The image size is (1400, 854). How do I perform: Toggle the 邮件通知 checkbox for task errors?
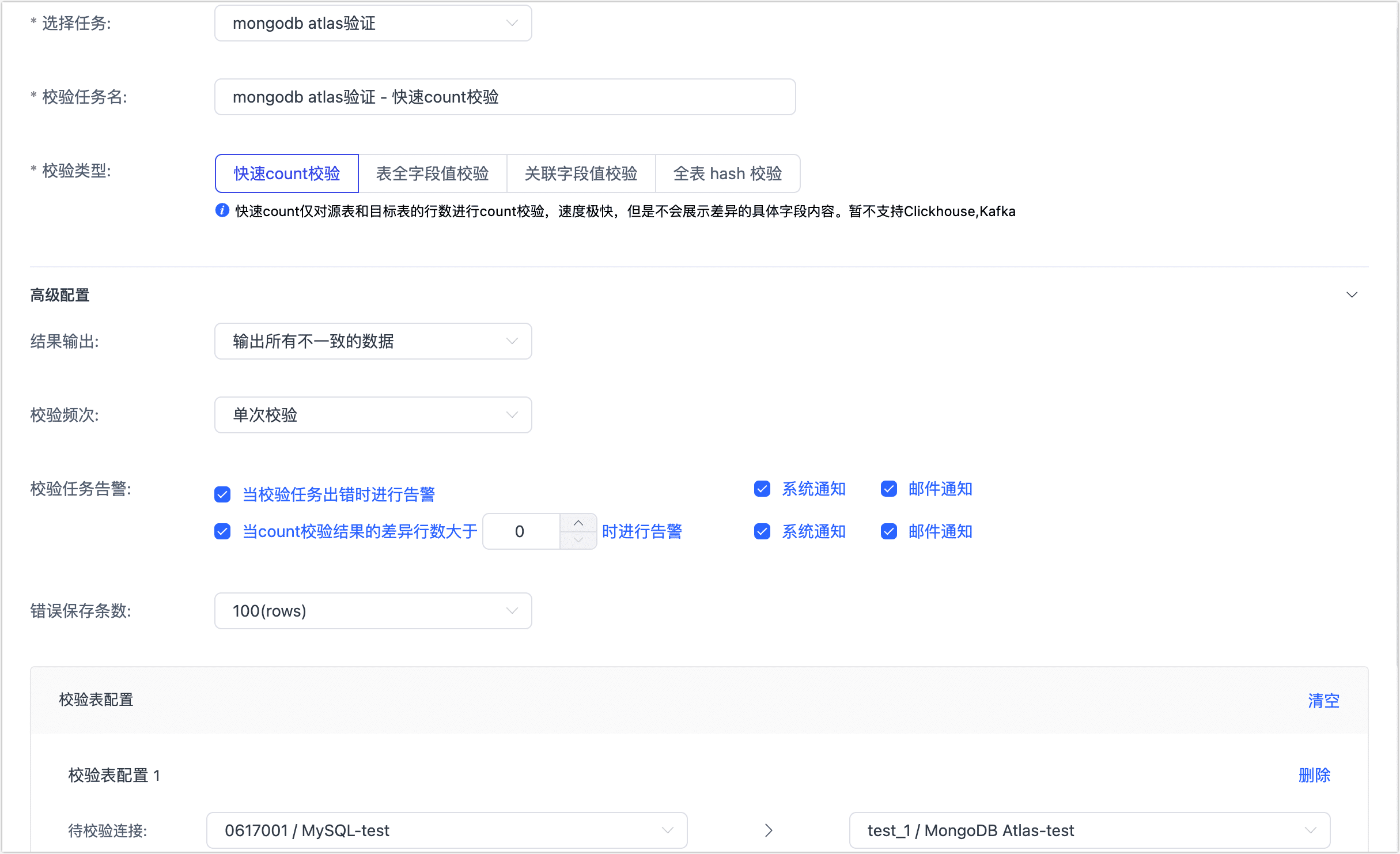pyautogui.click(x=888, y=489)
